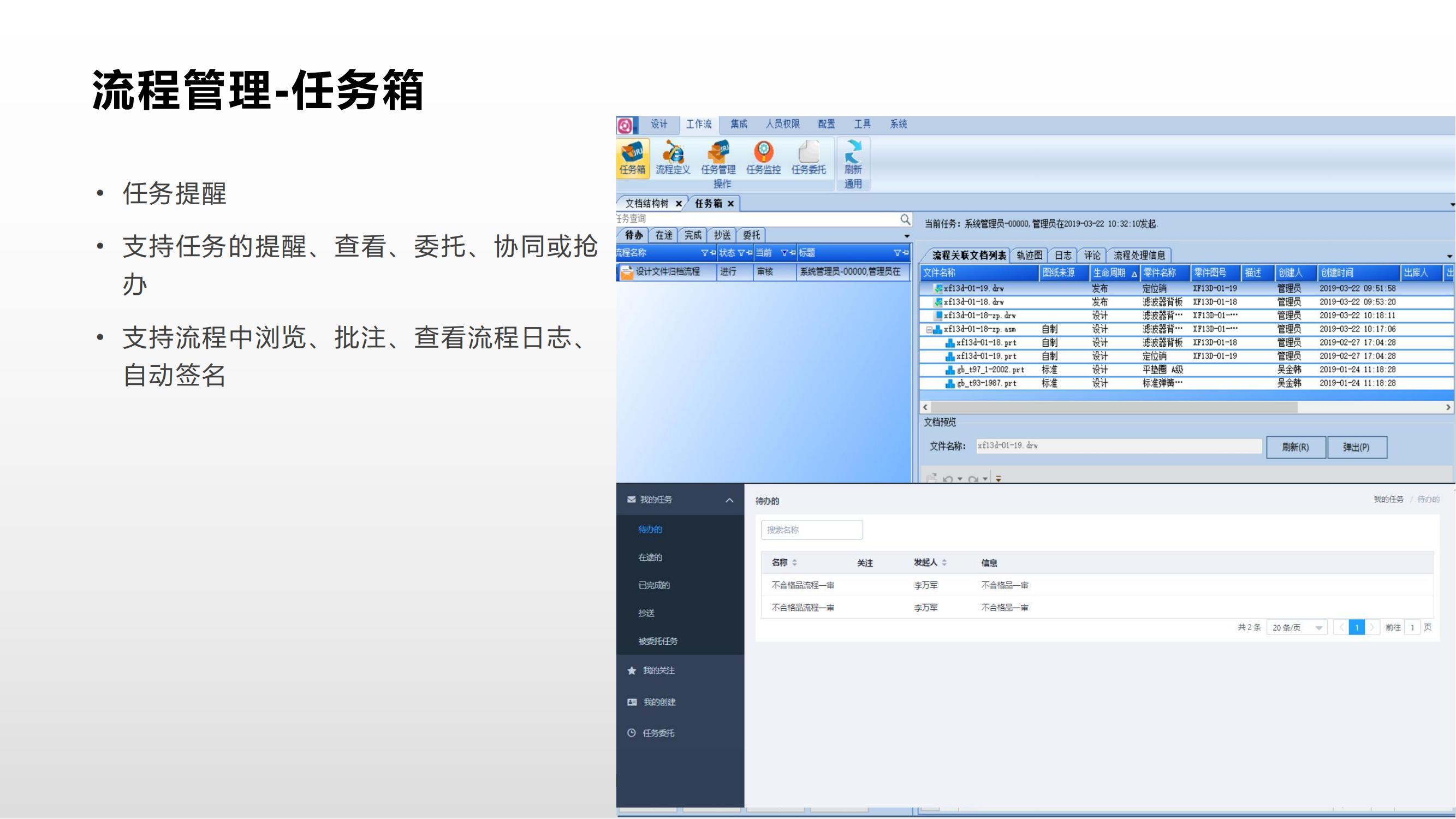Open the 轨迹图 tab
1456x819 pixels.
coord(1029,256)
